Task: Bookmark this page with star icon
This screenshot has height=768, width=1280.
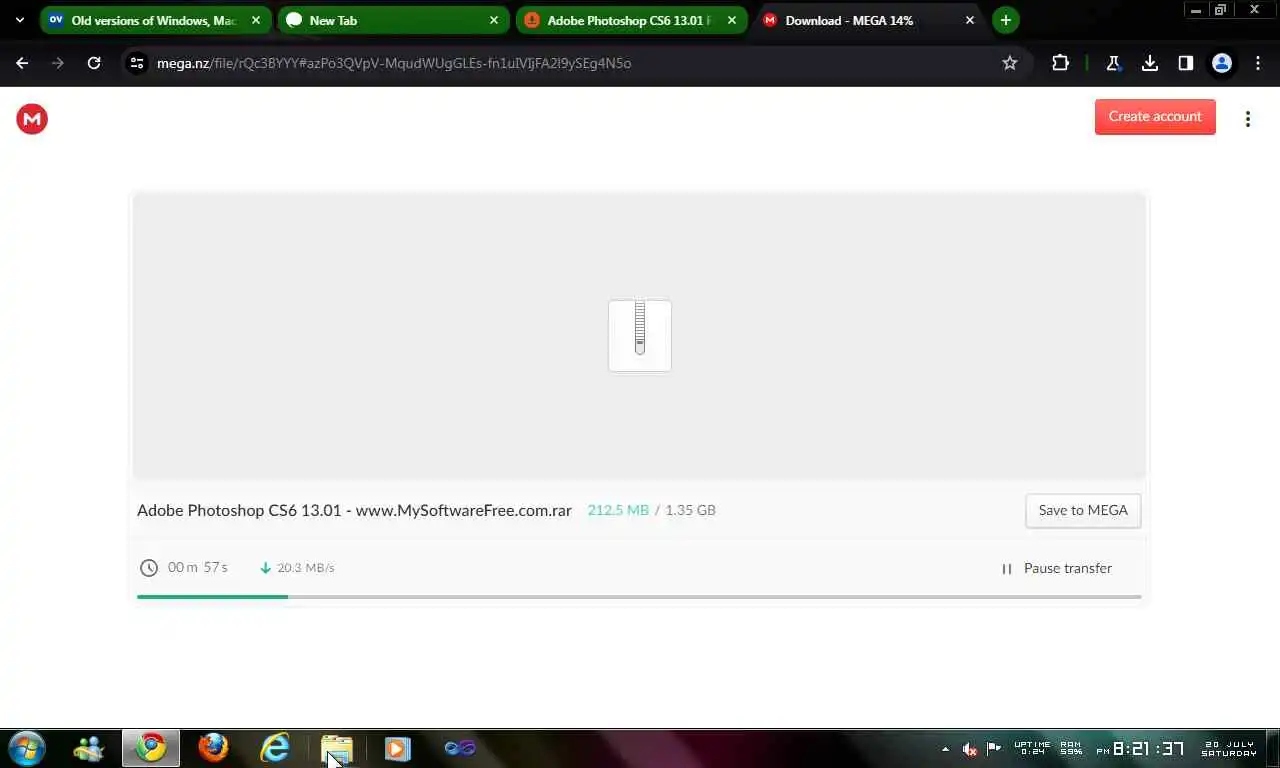Action: [x=1010, y=63]
